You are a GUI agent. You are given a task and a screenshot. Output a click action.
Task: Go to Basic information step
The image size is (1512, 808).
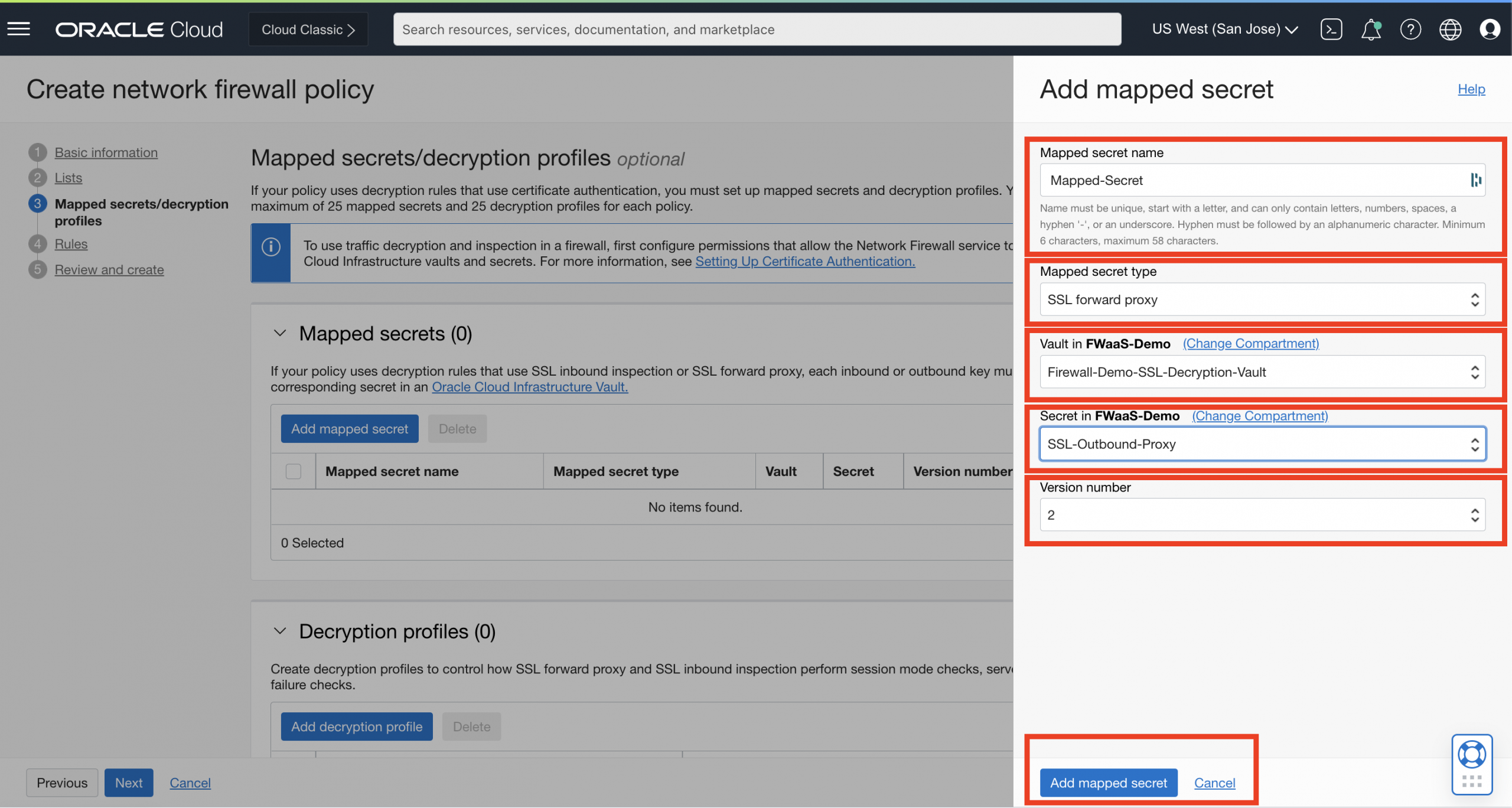pos(106,152)
